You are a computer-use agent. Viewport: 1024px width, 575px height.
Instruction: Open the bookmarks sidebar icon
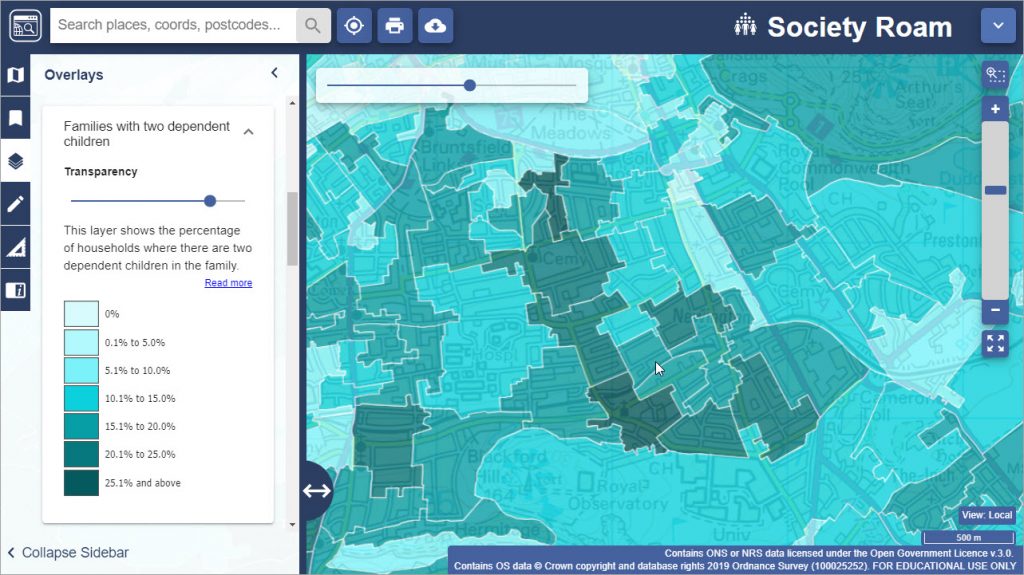15,118
